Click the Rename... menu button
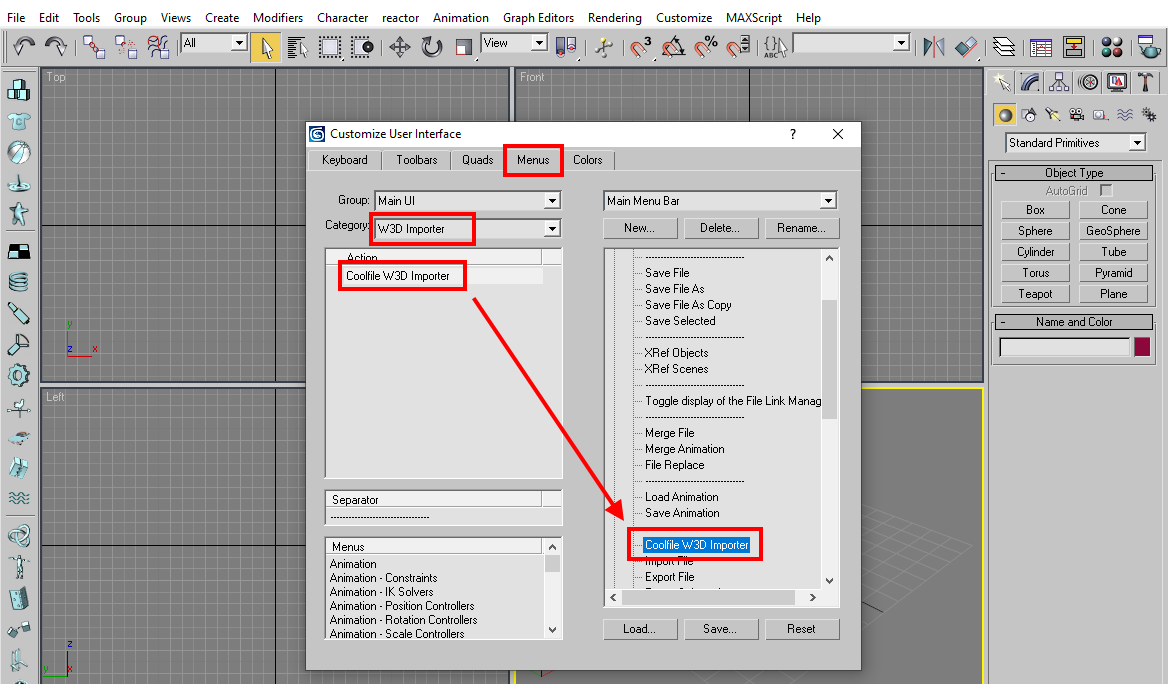Screen dimensions: 1168x684 click(802, 228)
